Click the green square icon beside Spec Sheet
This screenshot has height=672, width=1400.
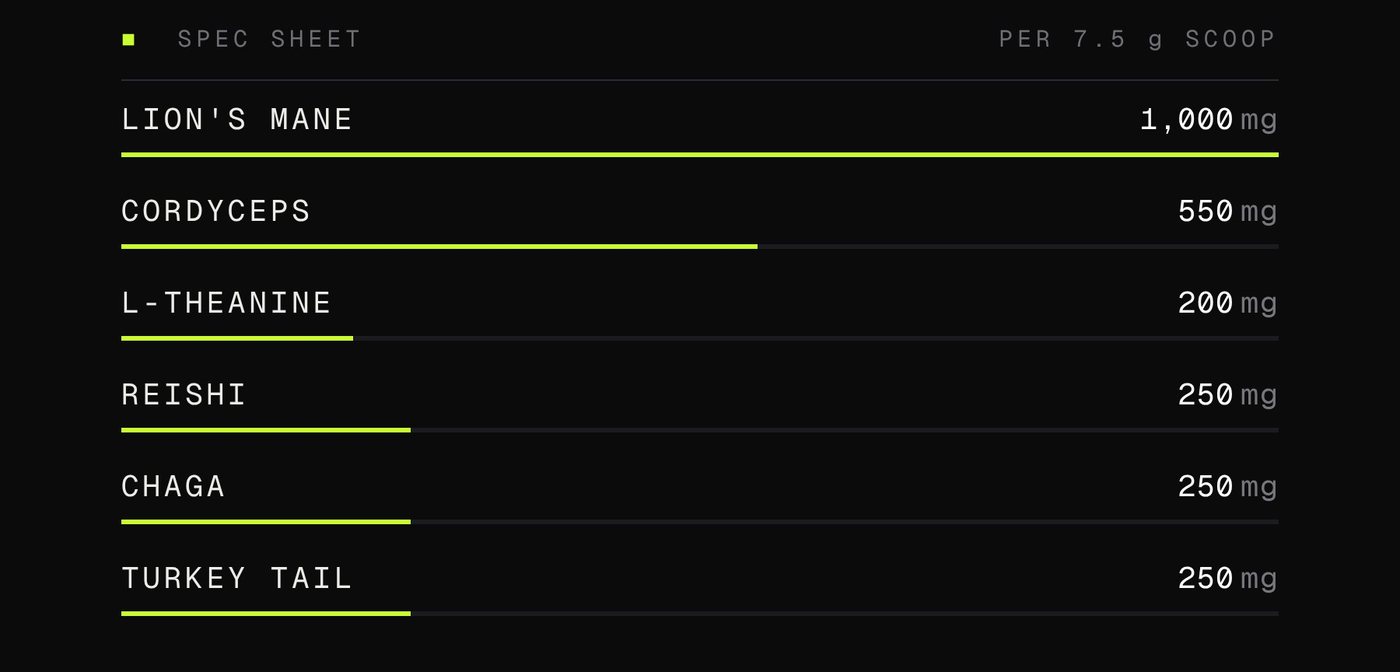(x=128, y=39)
